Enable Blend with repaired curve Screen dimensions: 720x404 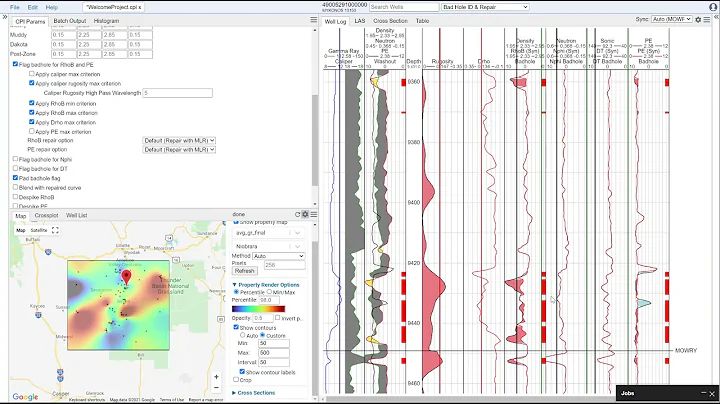point(15,187)
